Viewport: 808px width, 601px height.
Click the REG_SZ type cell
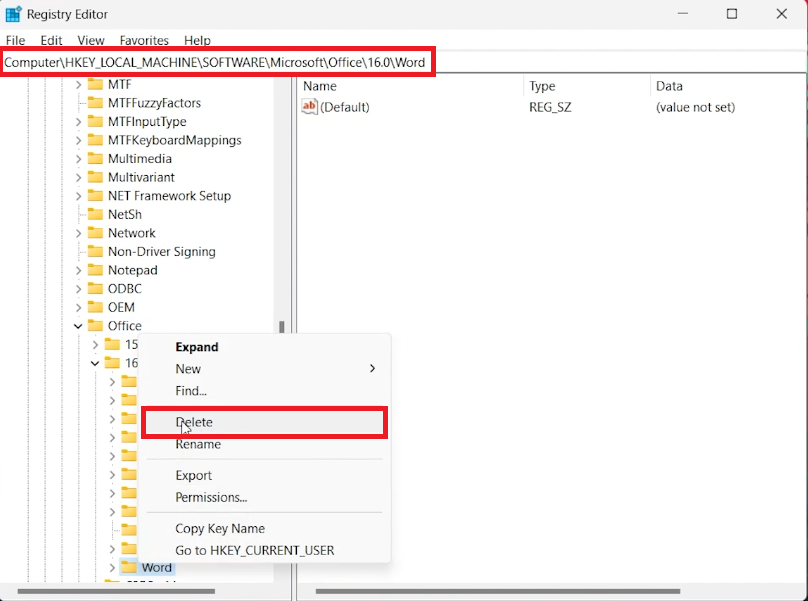tap(550, 107)
